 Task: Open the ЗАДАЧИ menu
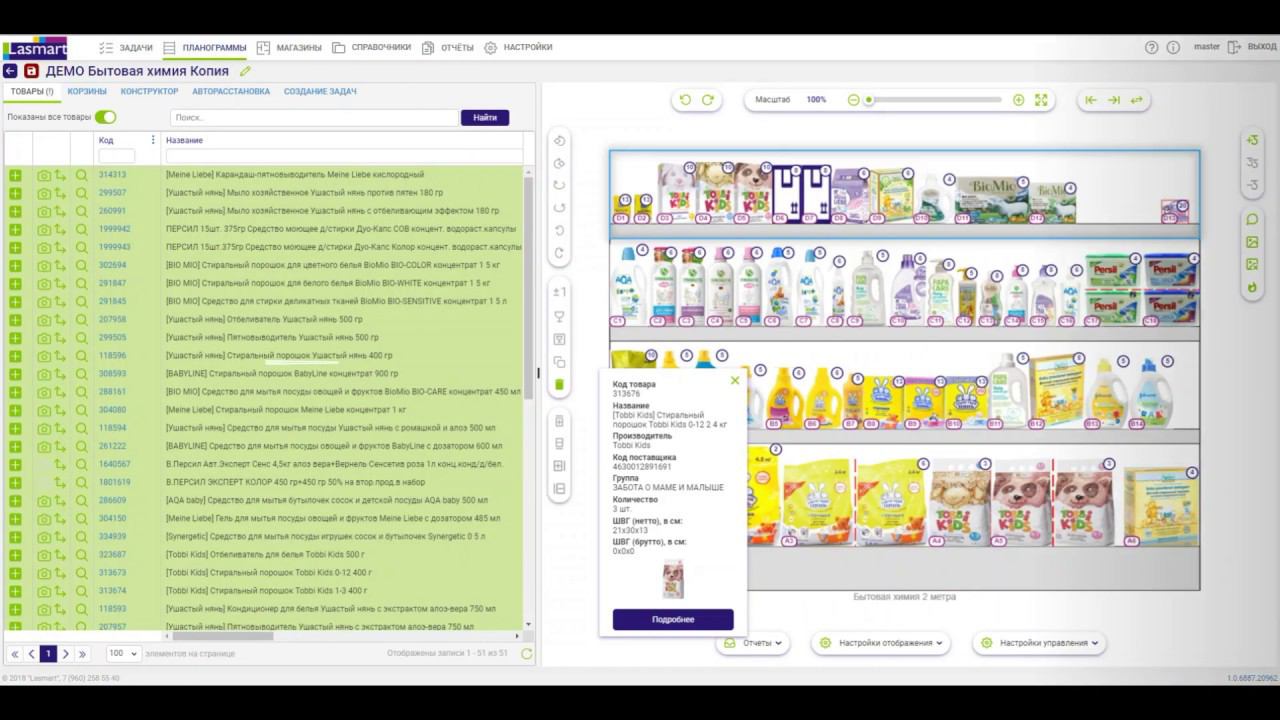tap(126, 47)
